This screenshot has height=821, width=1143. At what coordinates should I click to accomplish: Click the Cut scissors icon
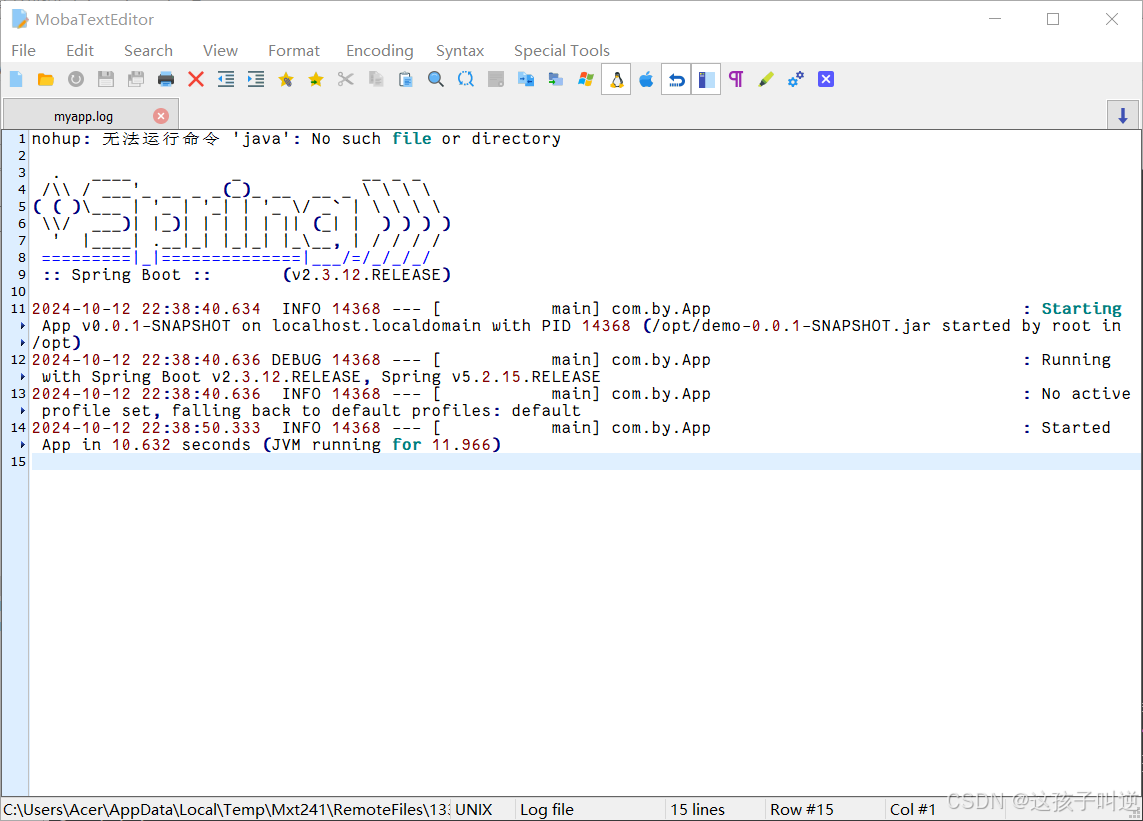point(346,79)
